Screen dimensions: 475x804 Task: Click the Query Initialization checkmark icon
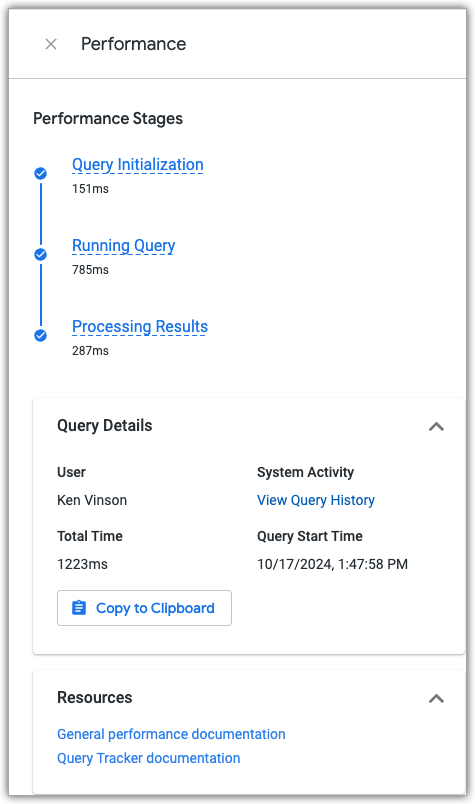[41, 174]
